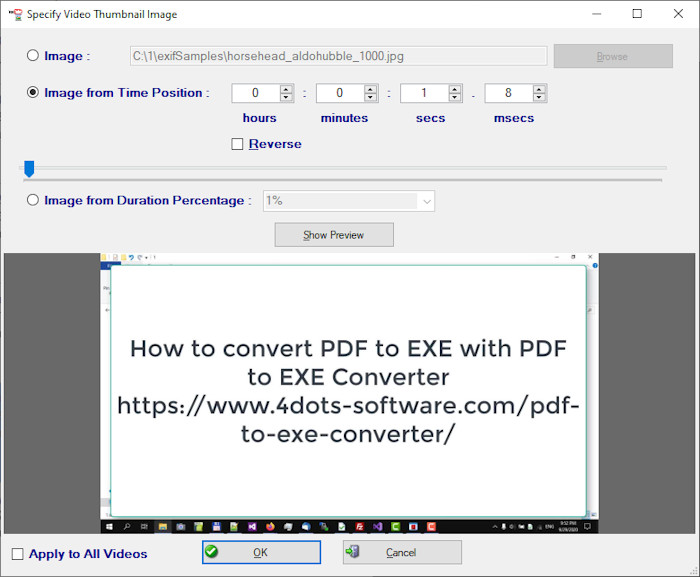Decrease the hours value with down arrow
The image size is (700, 577).
click(286, 97)
